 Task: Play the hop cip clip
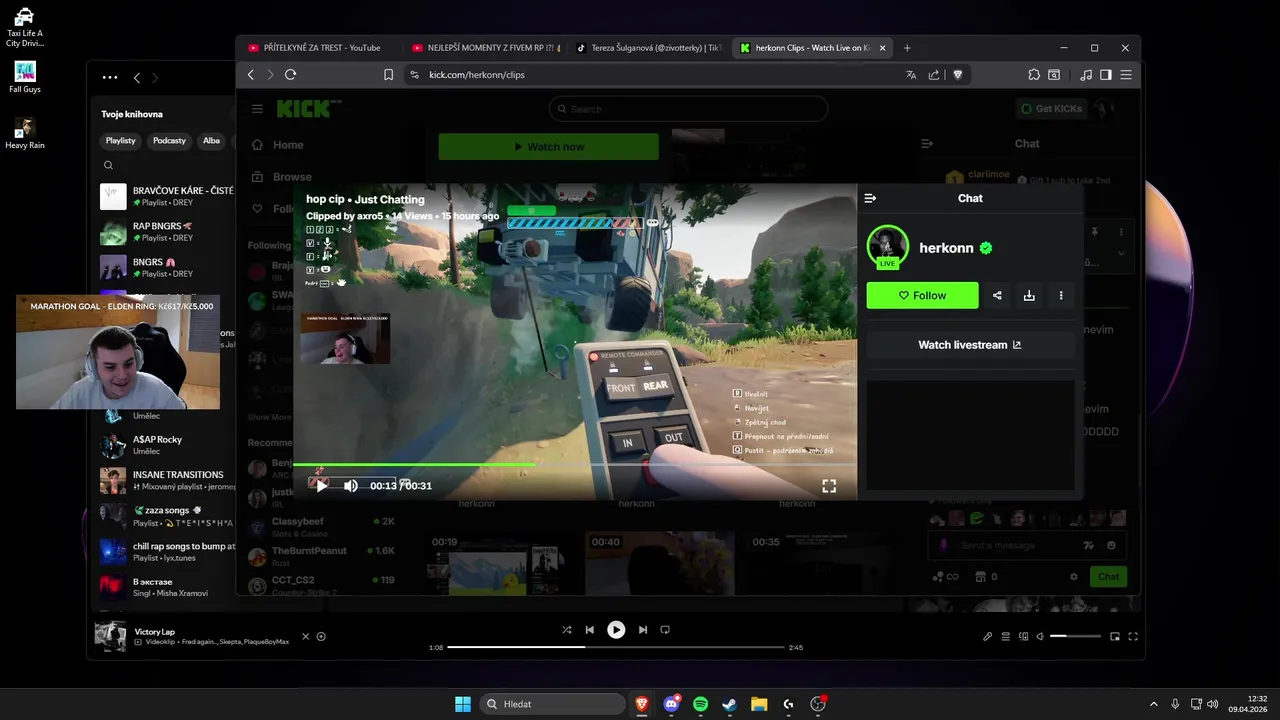tap(321, 485)
